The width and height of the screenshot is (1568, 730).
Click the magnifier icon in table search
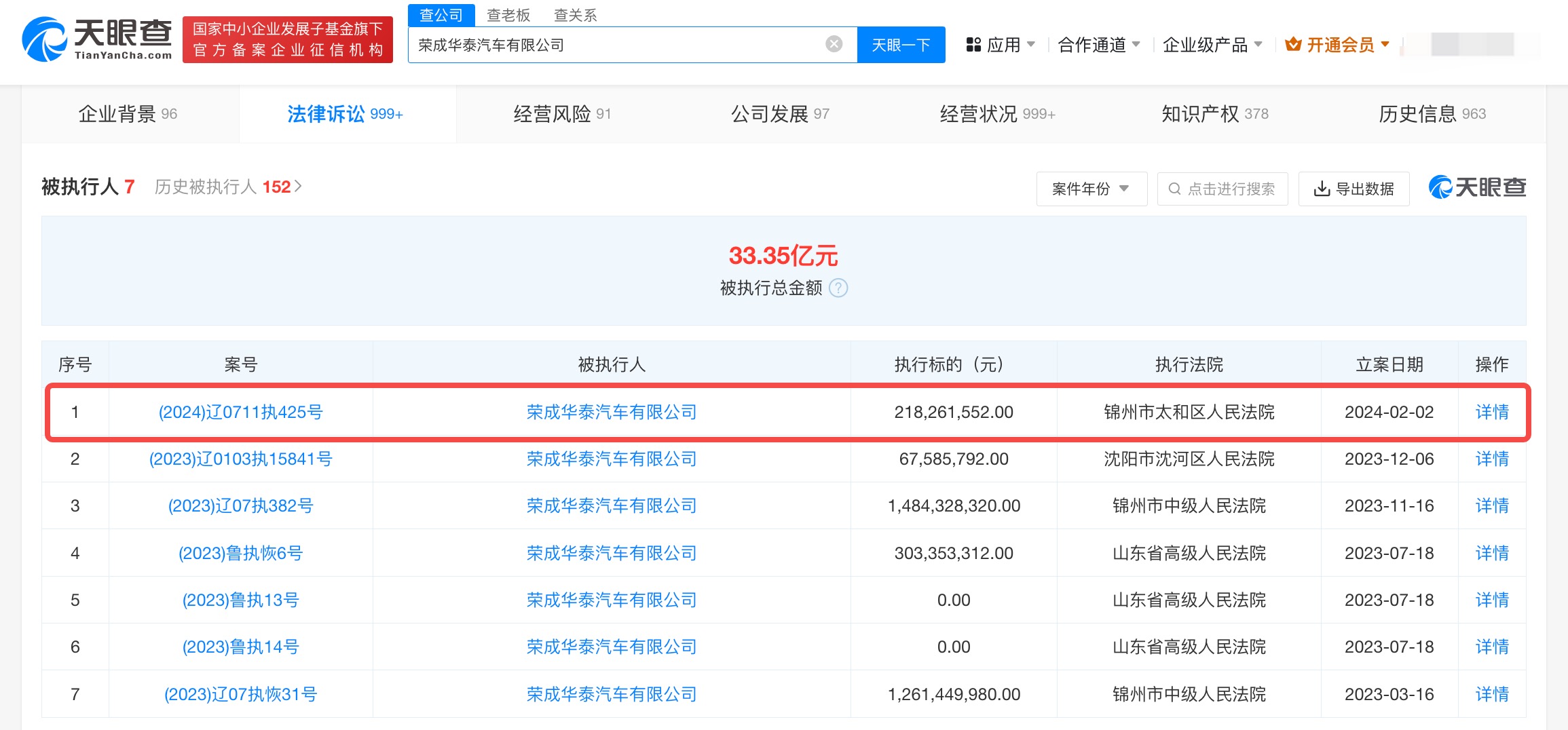(x=1174, y=189)
